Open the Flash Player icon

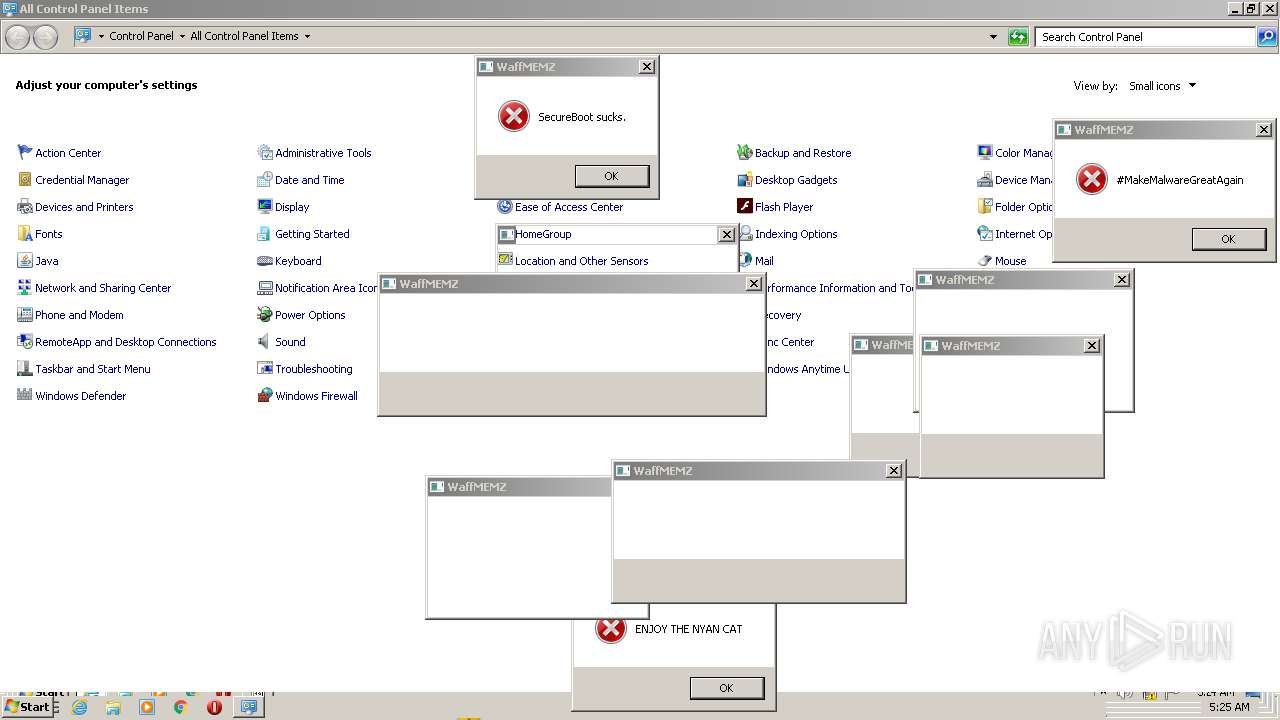(x=745, y=207)
